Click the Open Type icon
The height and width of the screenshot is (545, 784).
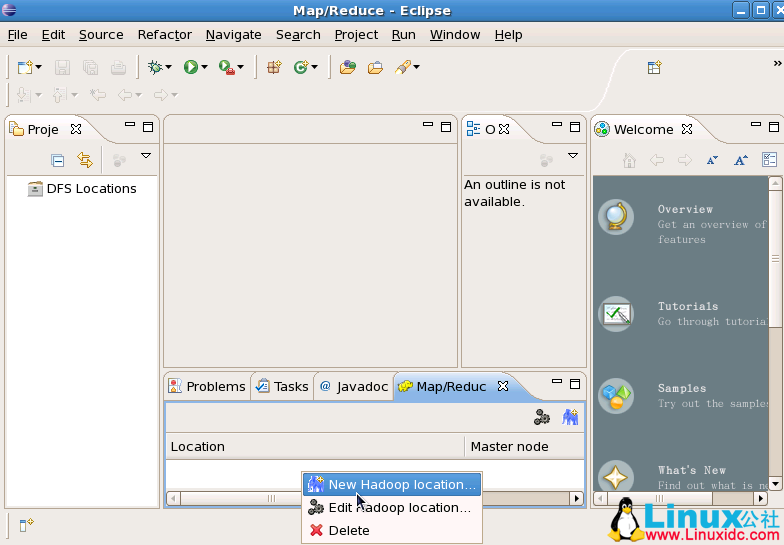[x=348, y=67]
